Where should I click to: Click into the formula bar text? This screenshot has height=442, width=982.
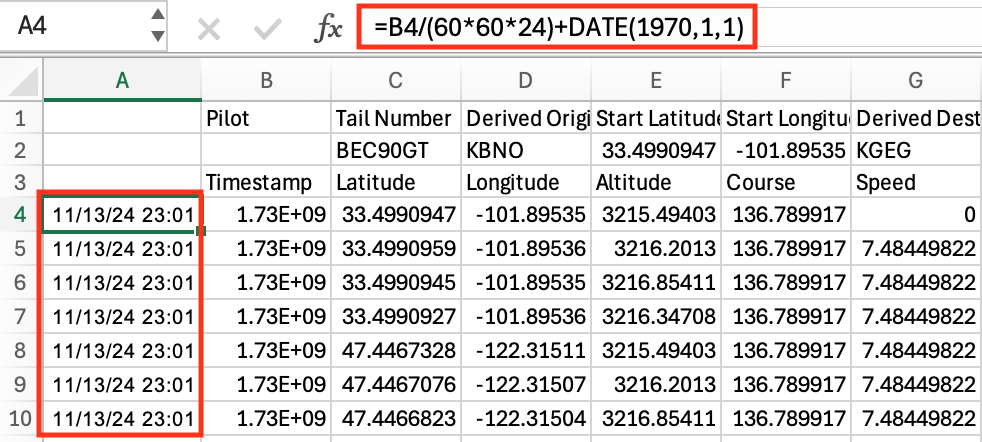tap(558, 29)
